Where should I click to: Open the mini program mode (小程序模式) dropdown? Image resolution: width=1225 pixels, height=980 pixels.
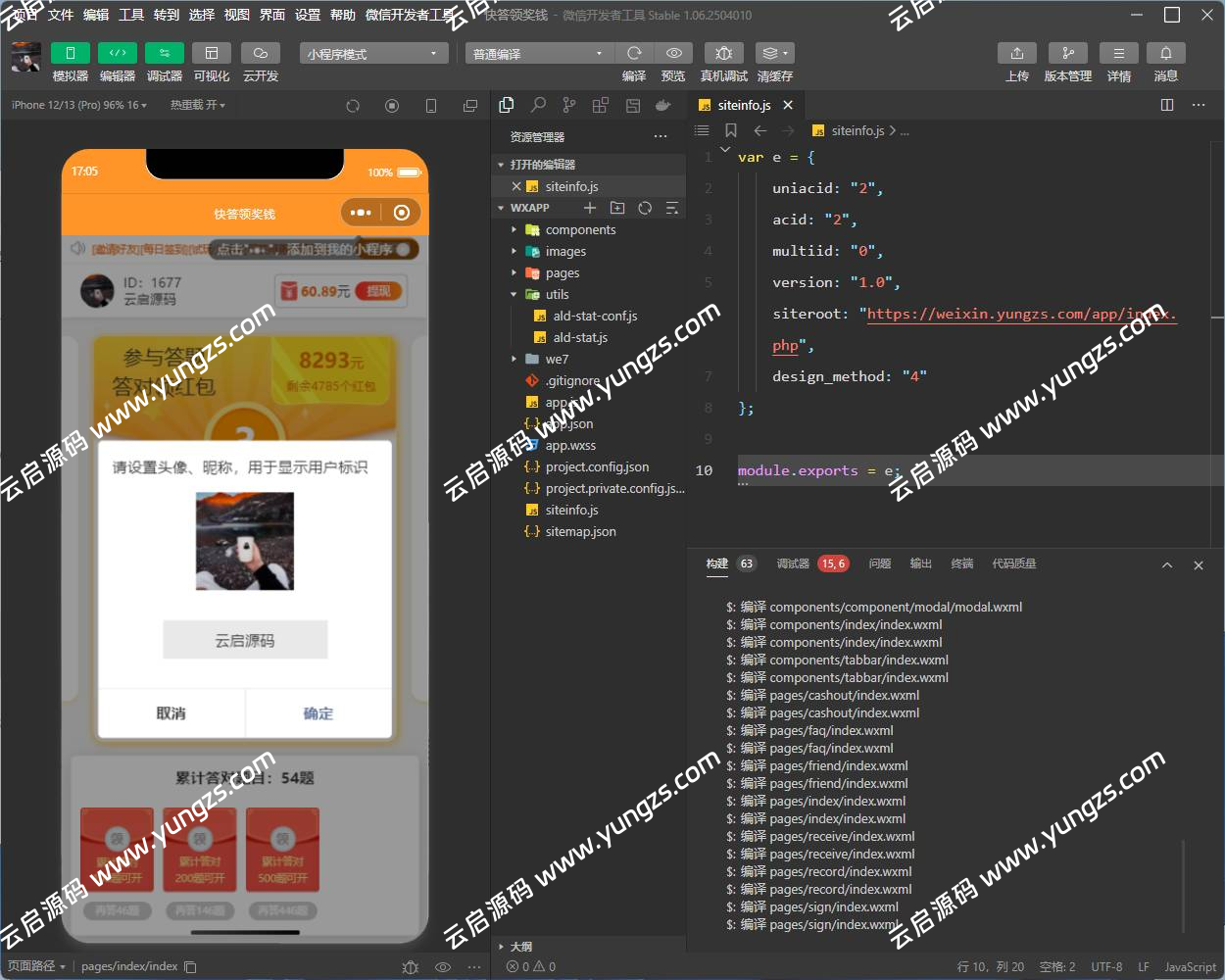click(373, 54)
